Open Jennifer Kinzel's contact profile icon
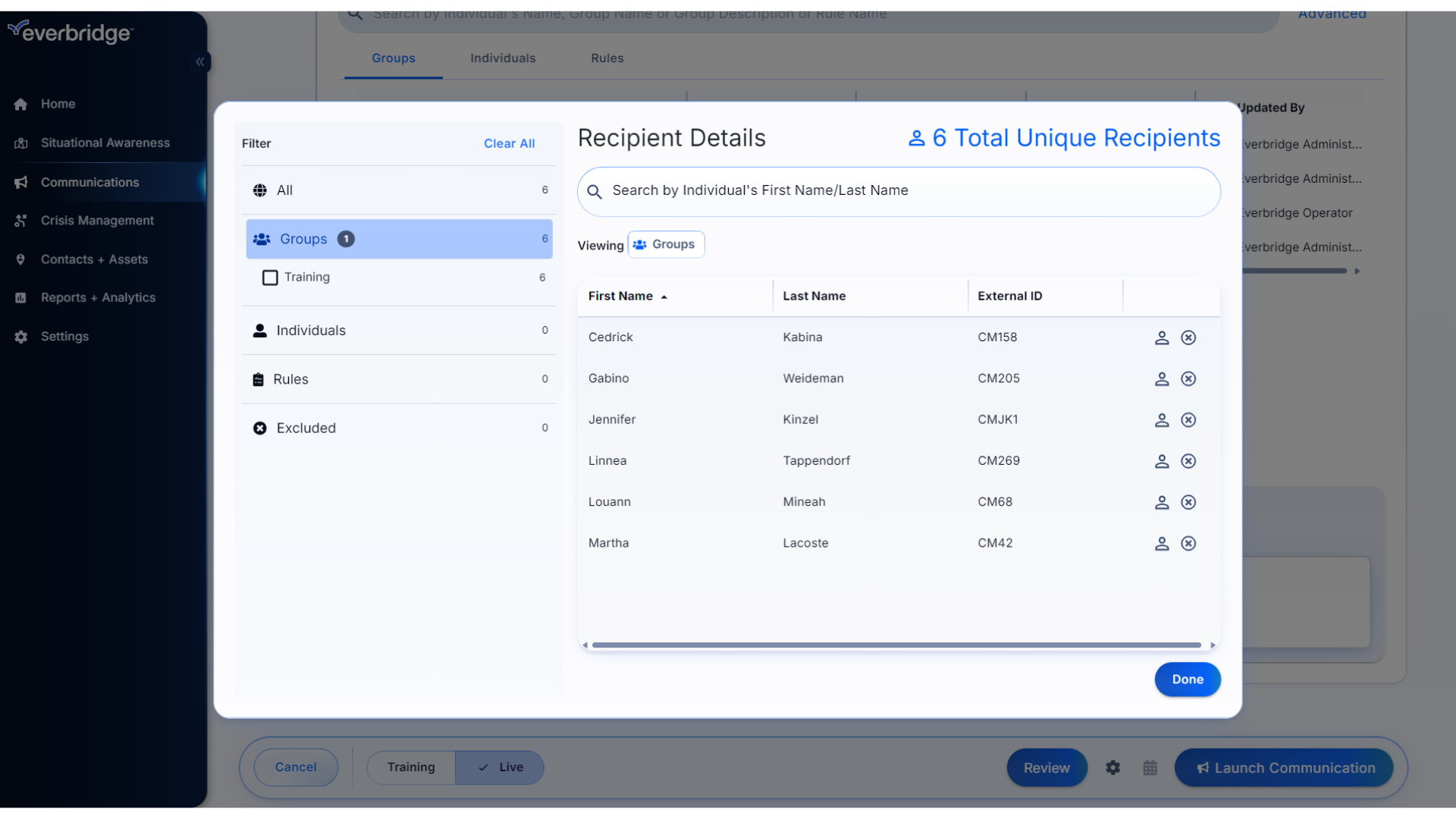The image size is (1456, 819). (x=1162, y=419)
